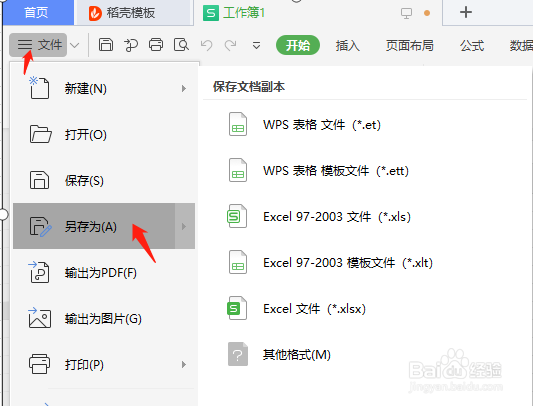Expand the dropdown arrow next to 文件
This screenshot has height=406, width=533.
coord(74,45)
